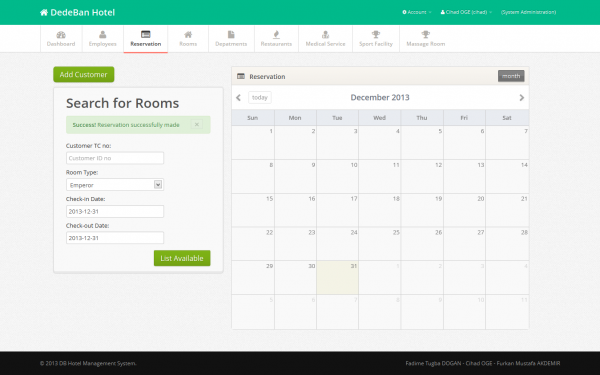Go to the previous calendar month
Screen dimensions: 600x375
(238, 98)
